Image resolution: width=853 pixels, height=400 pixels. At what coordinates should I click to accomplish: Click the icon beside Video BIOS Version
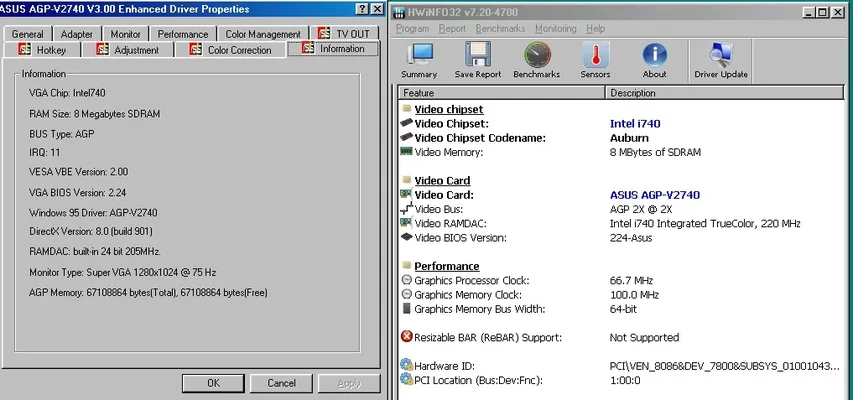pyautogui.click(x=406, y=237)
